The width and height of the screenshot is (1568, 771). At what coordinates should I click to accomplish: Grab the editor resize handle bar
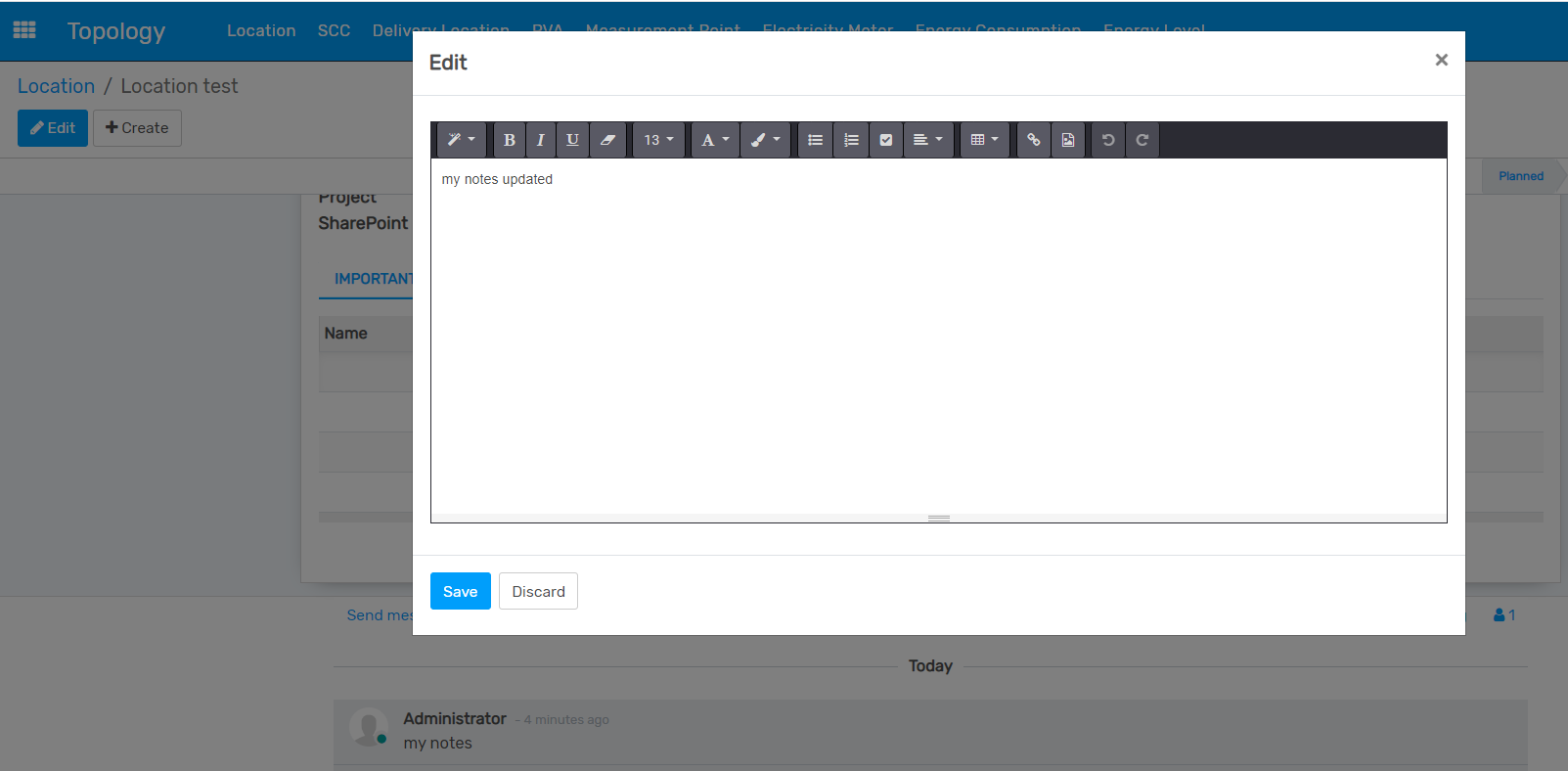click(939, 518)
